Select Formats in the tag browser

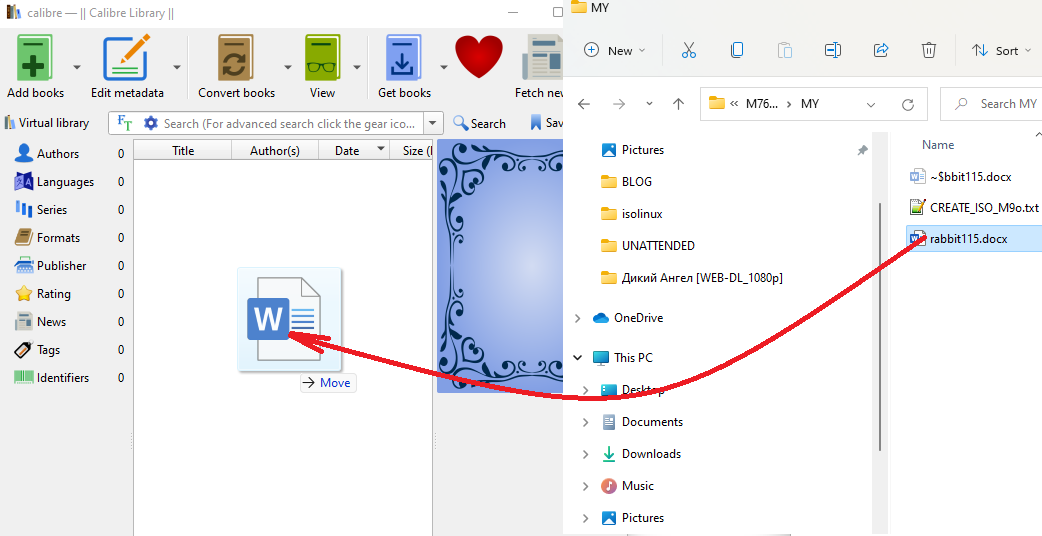58,237
